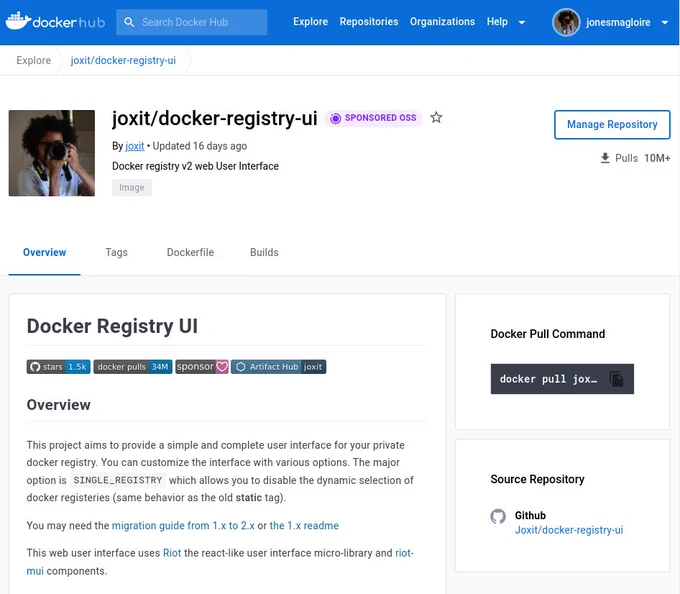Switch to the Tags tab
680x594 pixels.
tap(117, 252)
